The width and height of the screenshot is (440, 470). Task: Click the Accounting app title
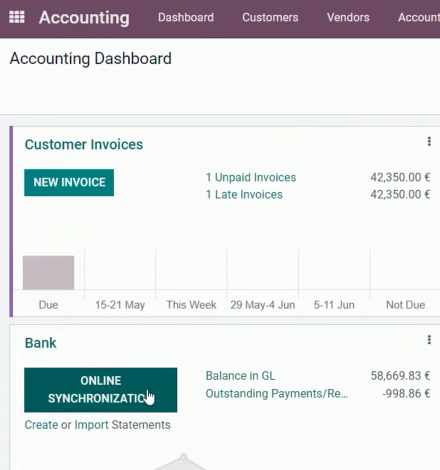pos(84,17)
